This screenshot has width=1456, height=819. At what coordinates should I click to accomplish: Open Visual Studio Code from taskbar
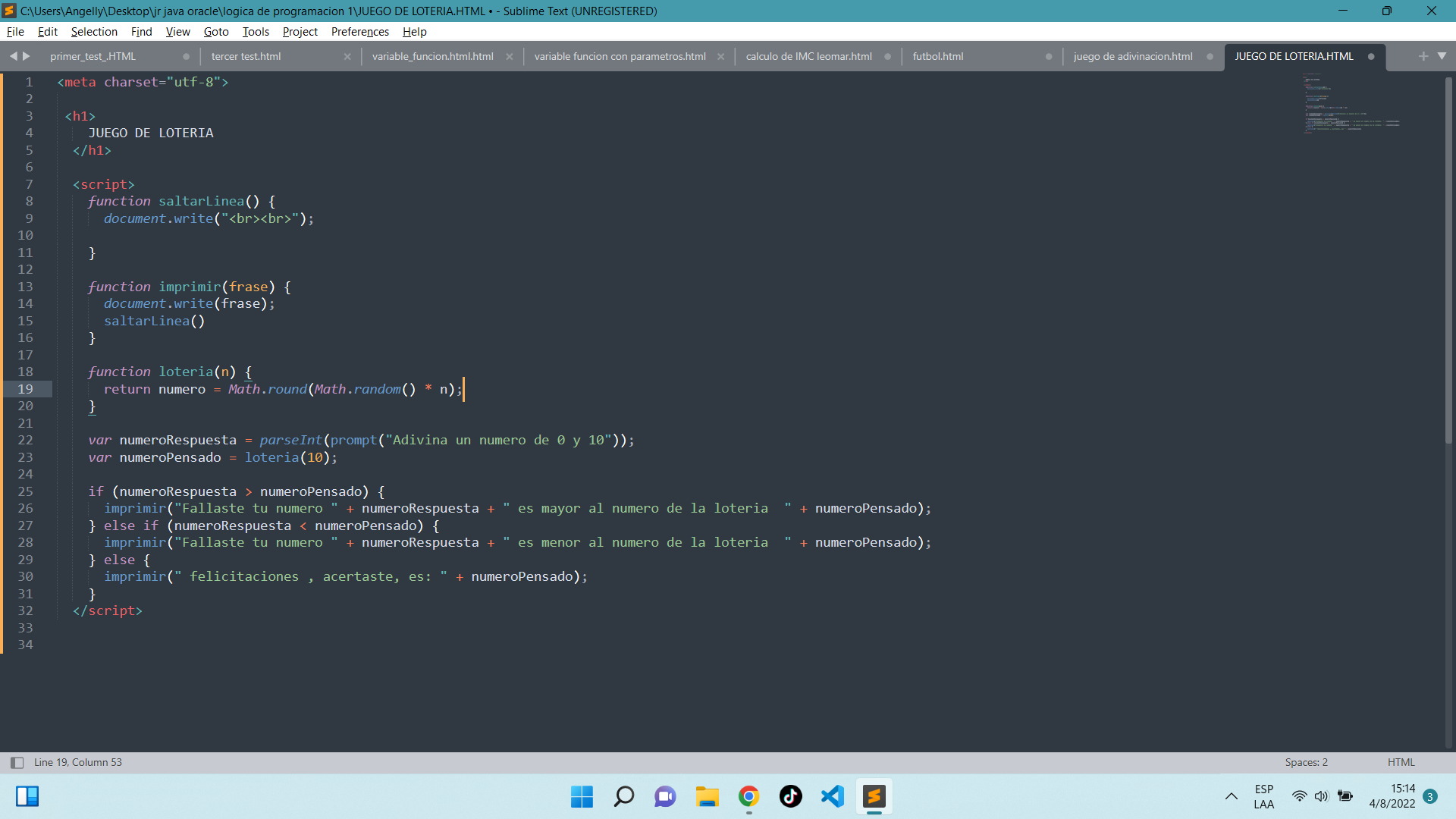point(832,796)
